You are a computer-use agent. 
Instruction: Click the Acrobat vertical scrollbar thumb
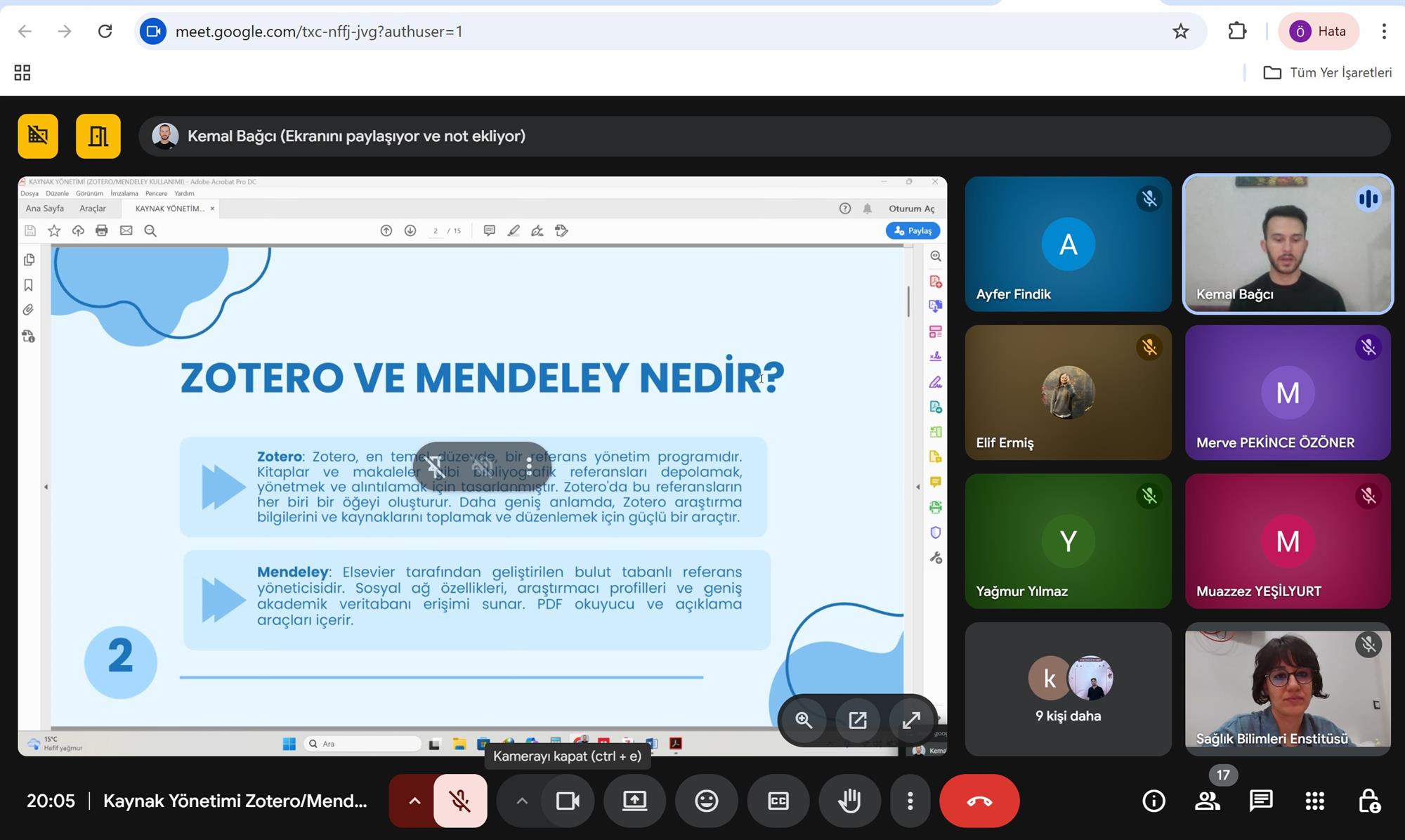click(x=908, y=301)
